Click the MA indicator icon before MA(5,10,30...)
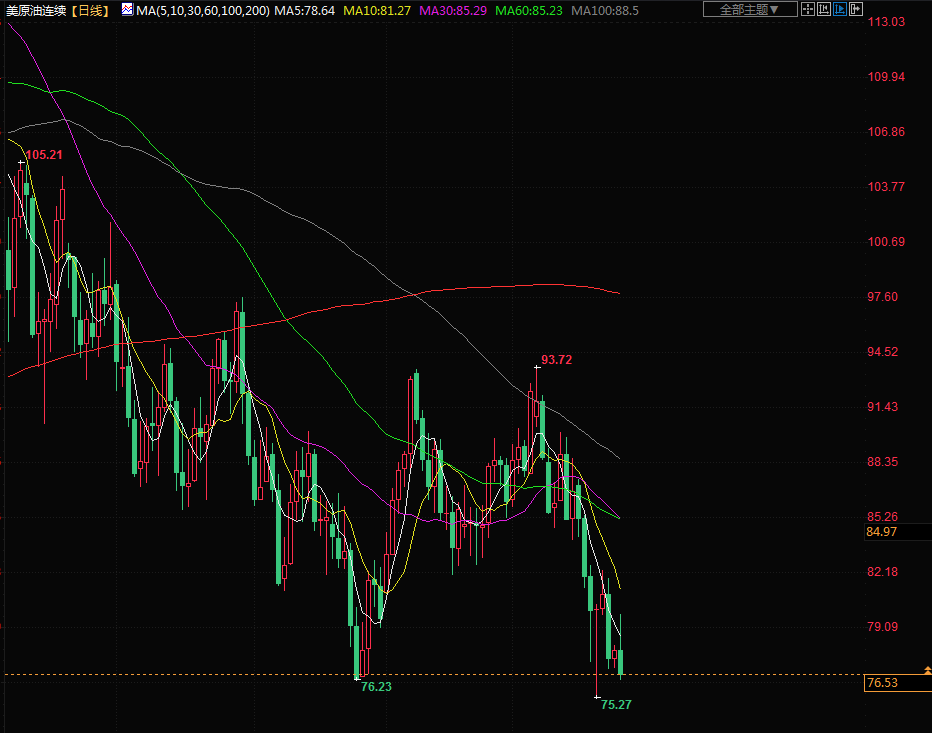 127,10
